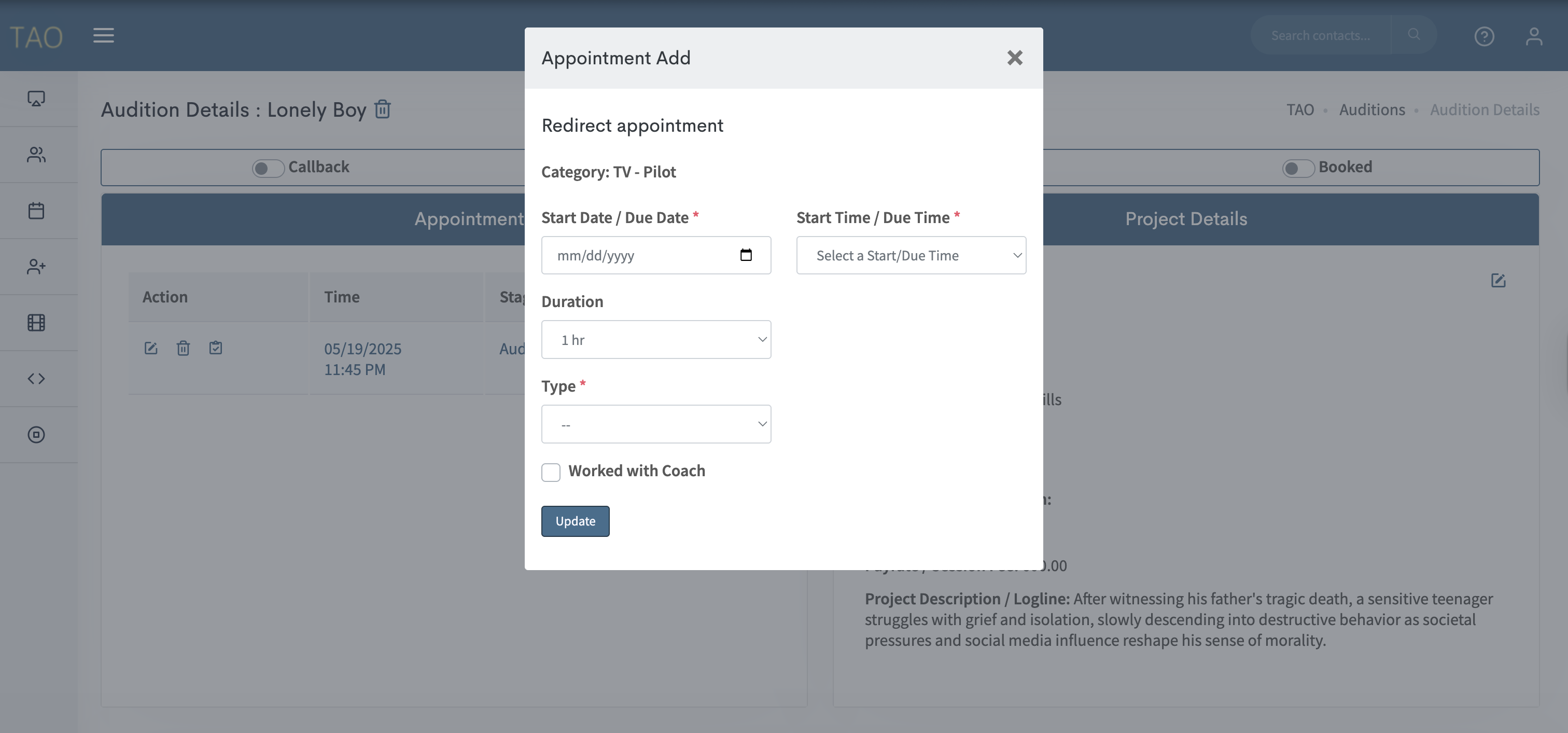Go to Auditions breadcrumb link
Screen dimensions: 1568x733
click(1372, 109)
